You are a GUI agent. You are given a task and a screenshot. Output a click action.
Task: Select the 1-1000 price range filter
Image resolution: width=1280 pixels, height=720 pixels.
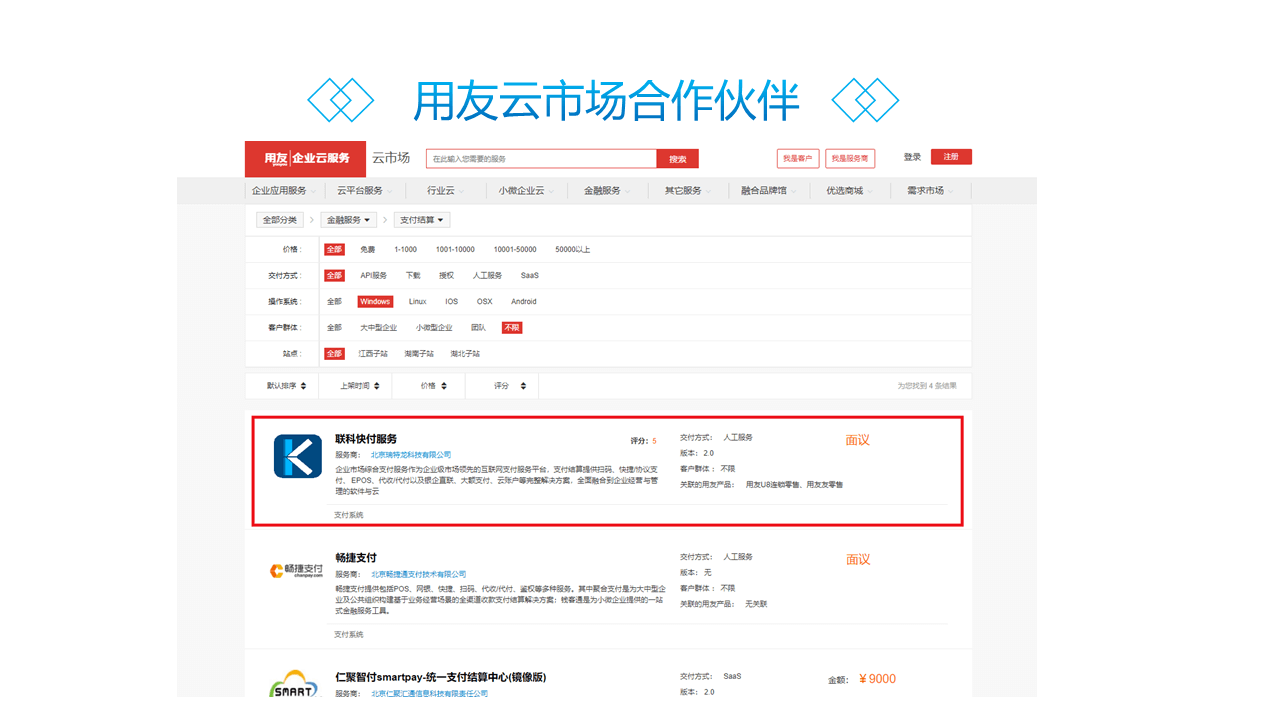pos(405,249)
